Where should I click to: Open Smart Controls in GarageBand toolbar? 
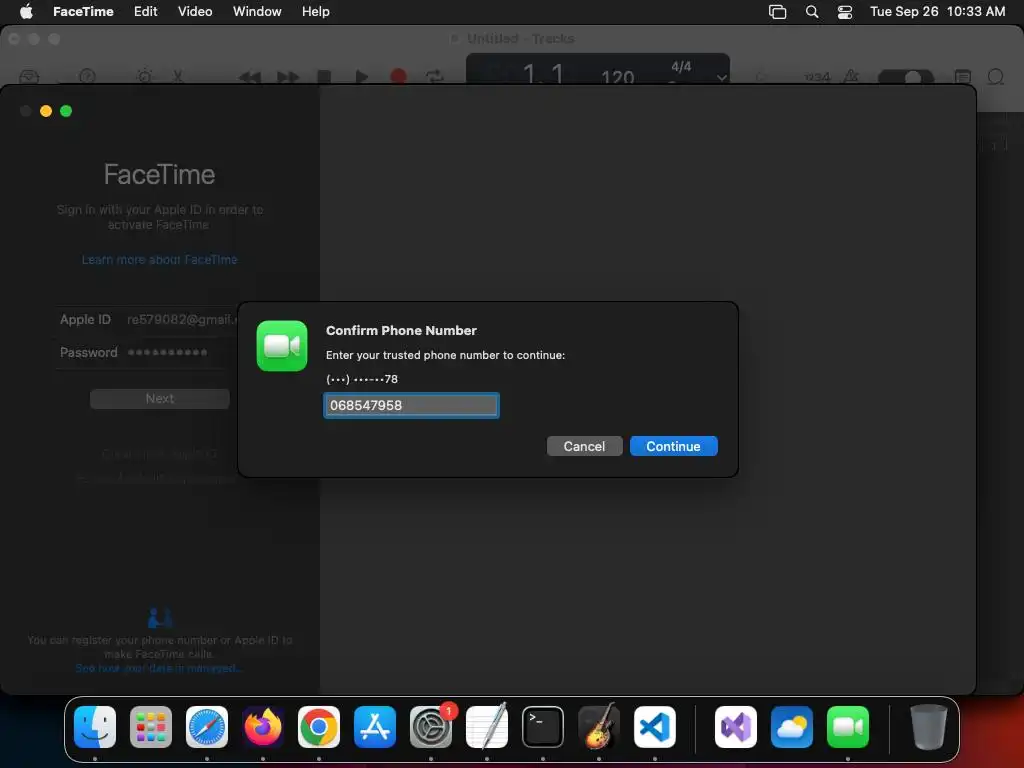tap(144, 76)
